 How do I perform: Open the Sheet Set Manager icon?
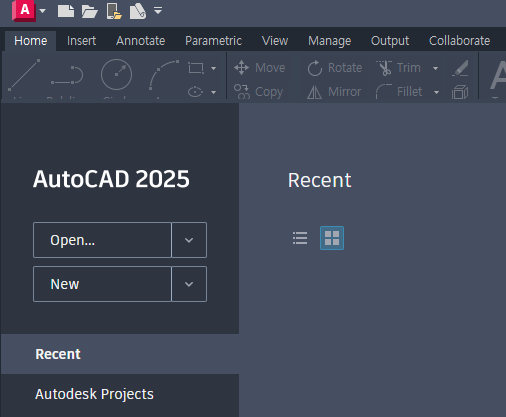tap(138, 11)
